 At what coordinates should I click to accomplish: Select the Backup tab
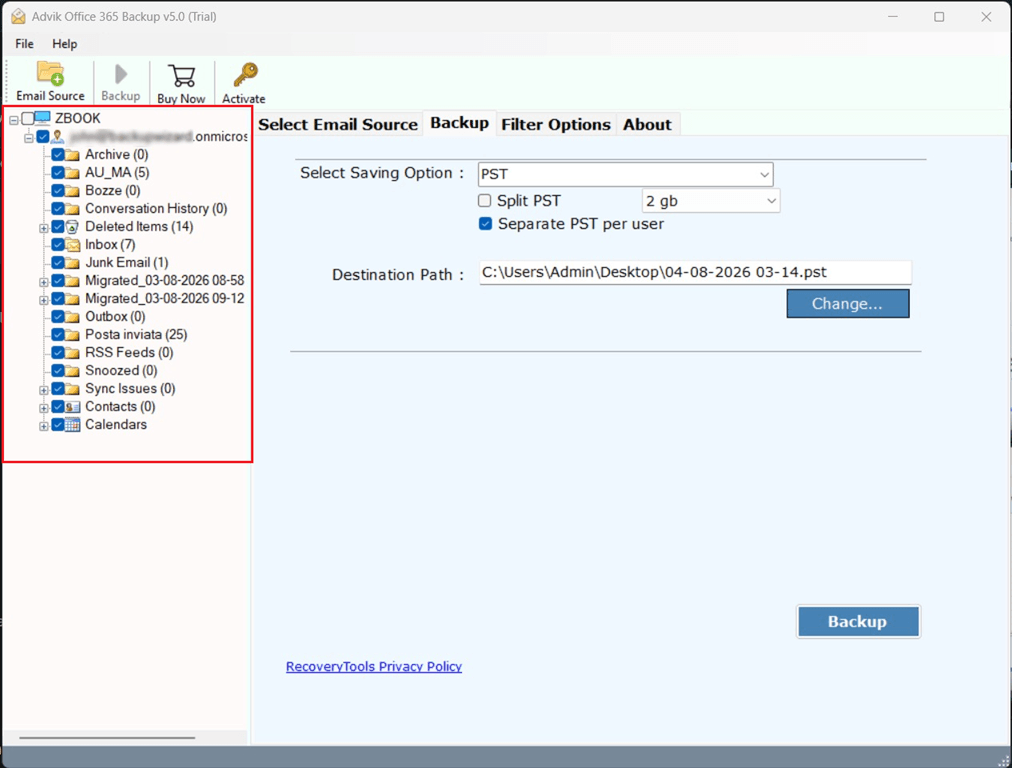coord(460,123)
